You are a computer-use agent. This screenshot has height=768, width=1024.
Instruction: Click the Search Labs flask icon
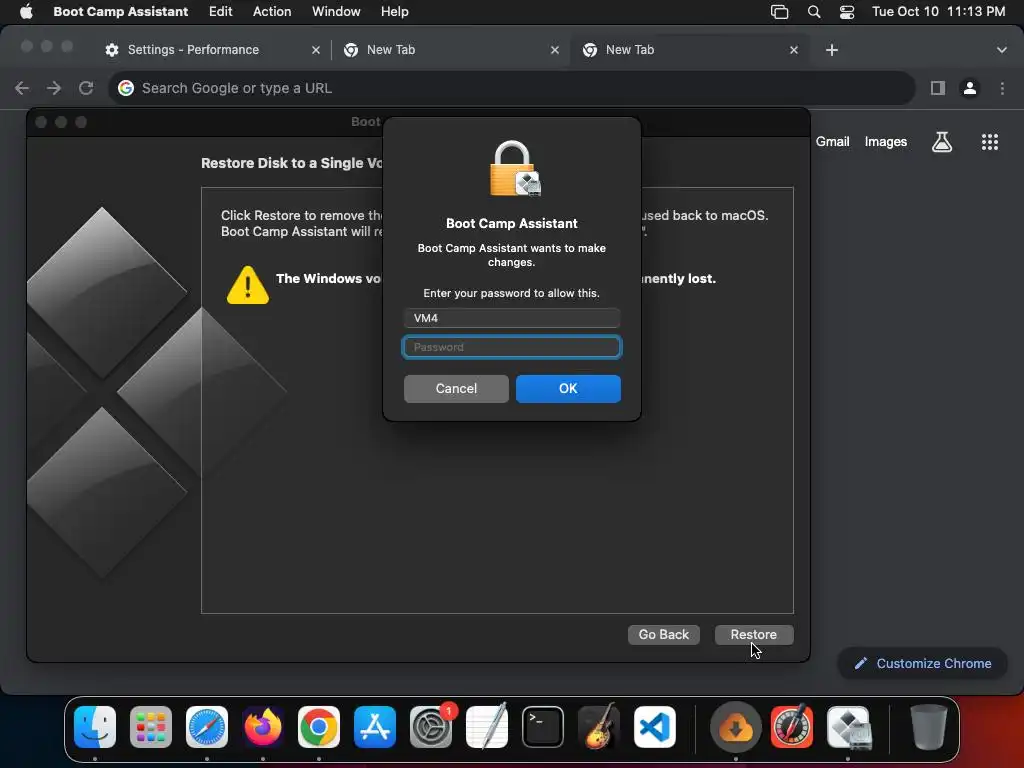pos(942,142)
